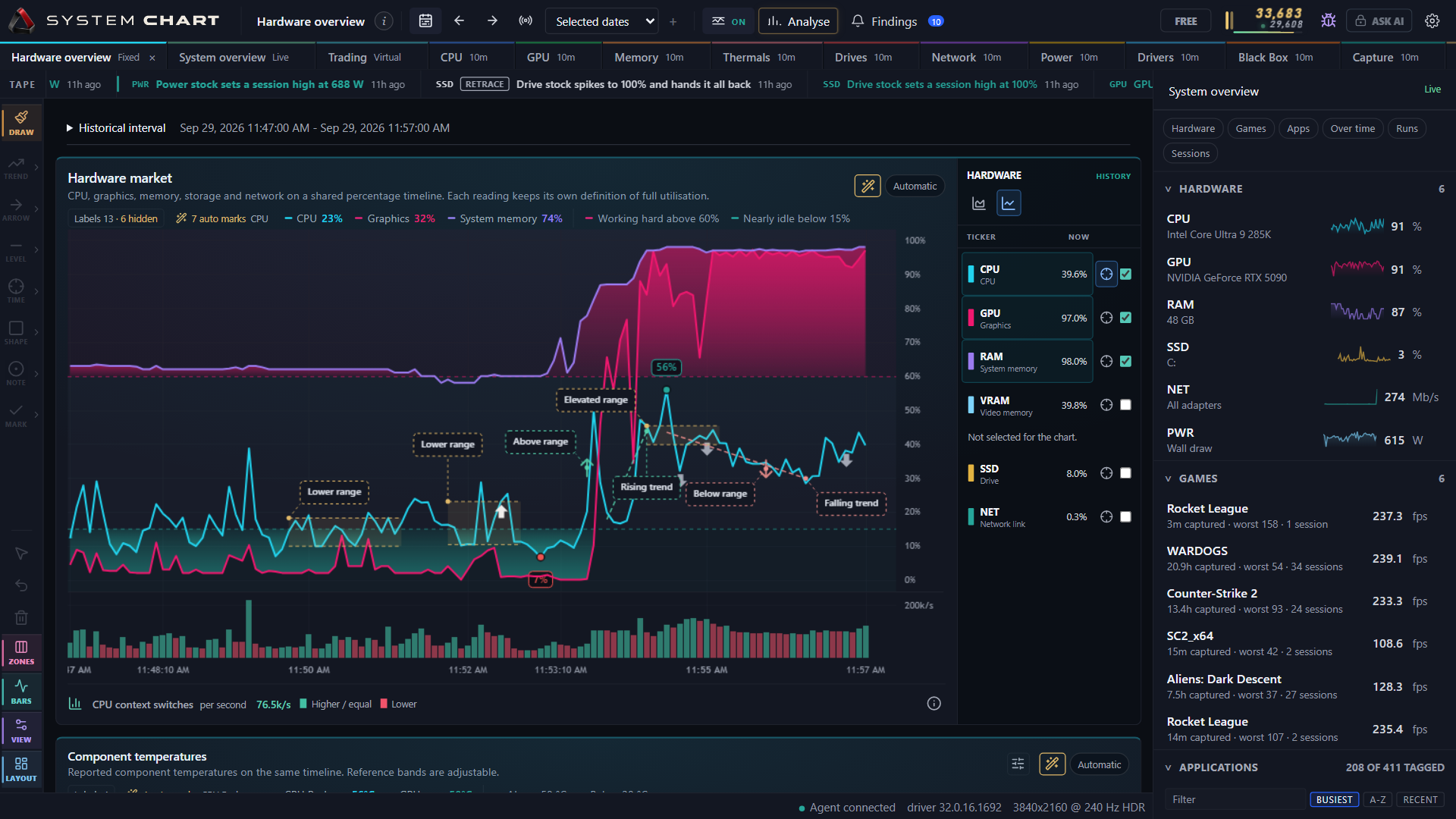Expand Trend tool options chevron

(36, 168)
